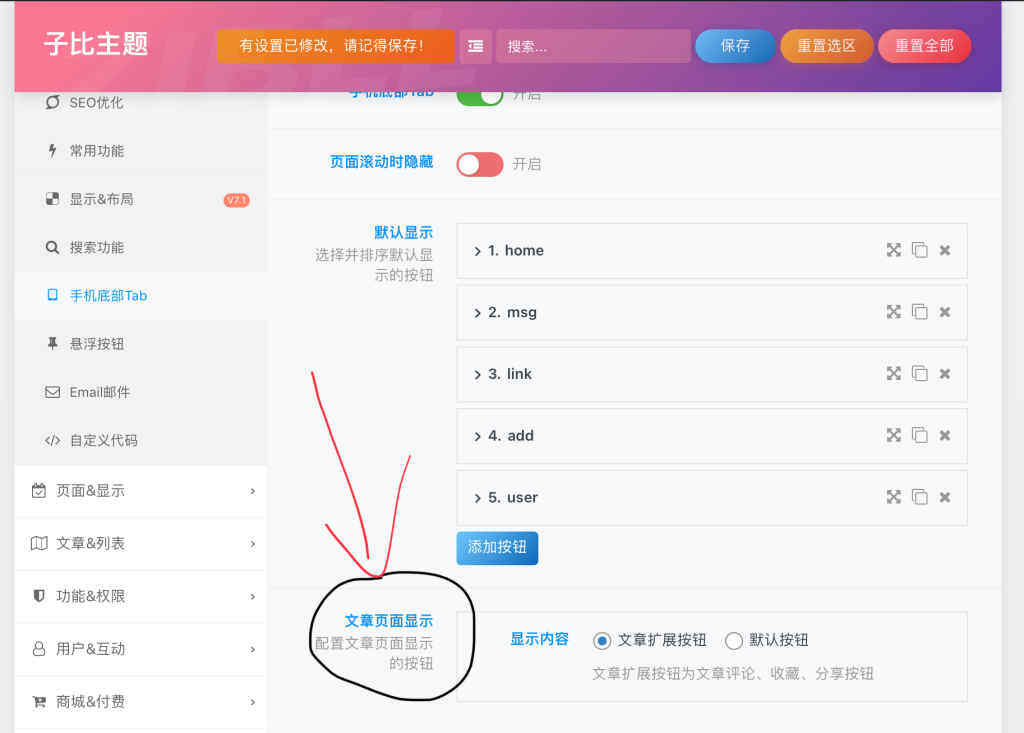Click the move icon on '3. link' row
Viewport: 1024px width, 733px height.
coord(893,373)
